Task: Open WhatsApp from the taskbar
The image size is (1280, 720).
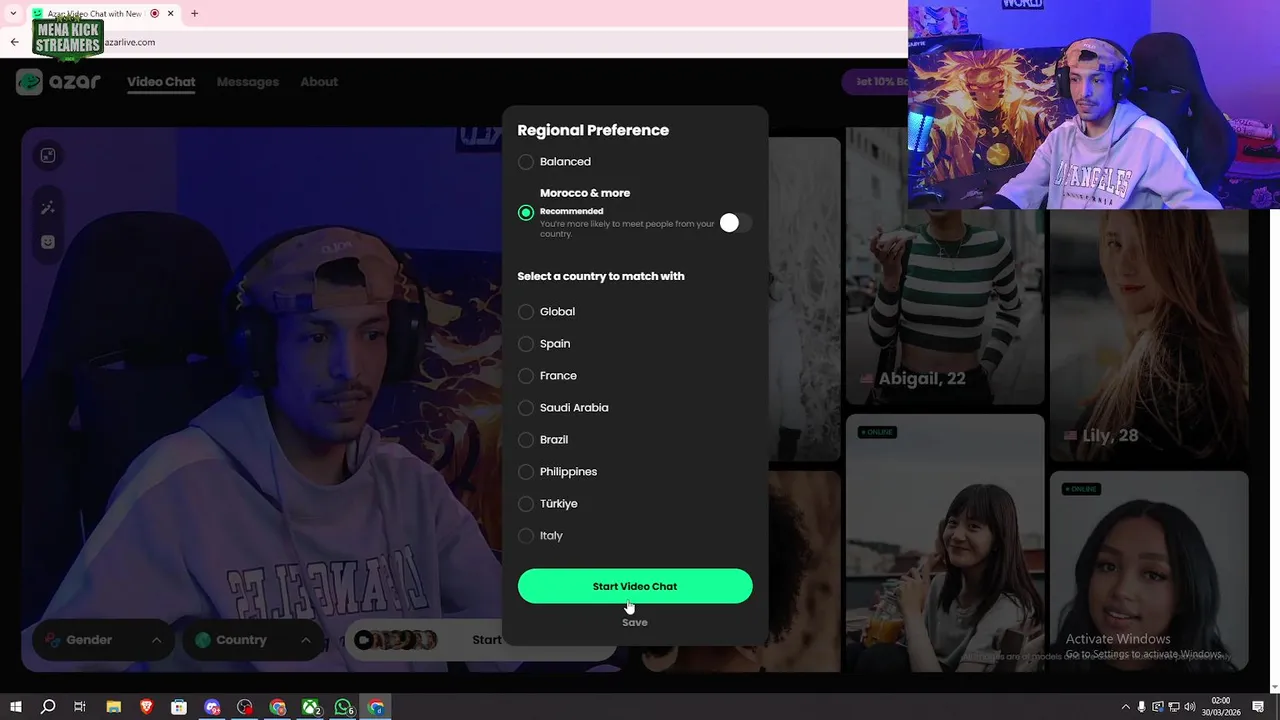Action: click(344, 707)
